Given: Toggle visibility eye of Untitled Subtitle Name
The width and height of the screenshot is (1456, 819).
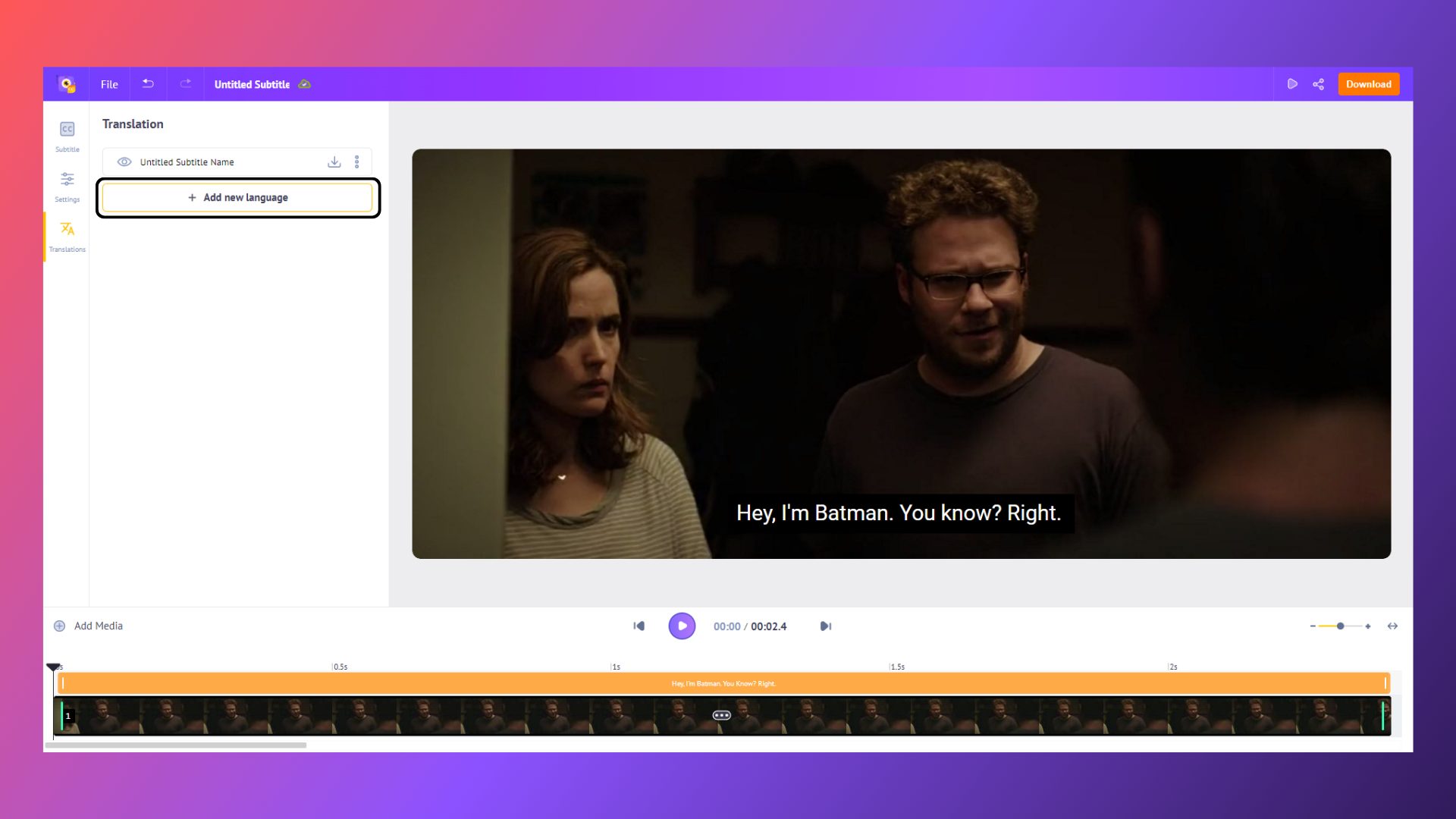Looking at the screenshot, I should [x=124, y=162].
